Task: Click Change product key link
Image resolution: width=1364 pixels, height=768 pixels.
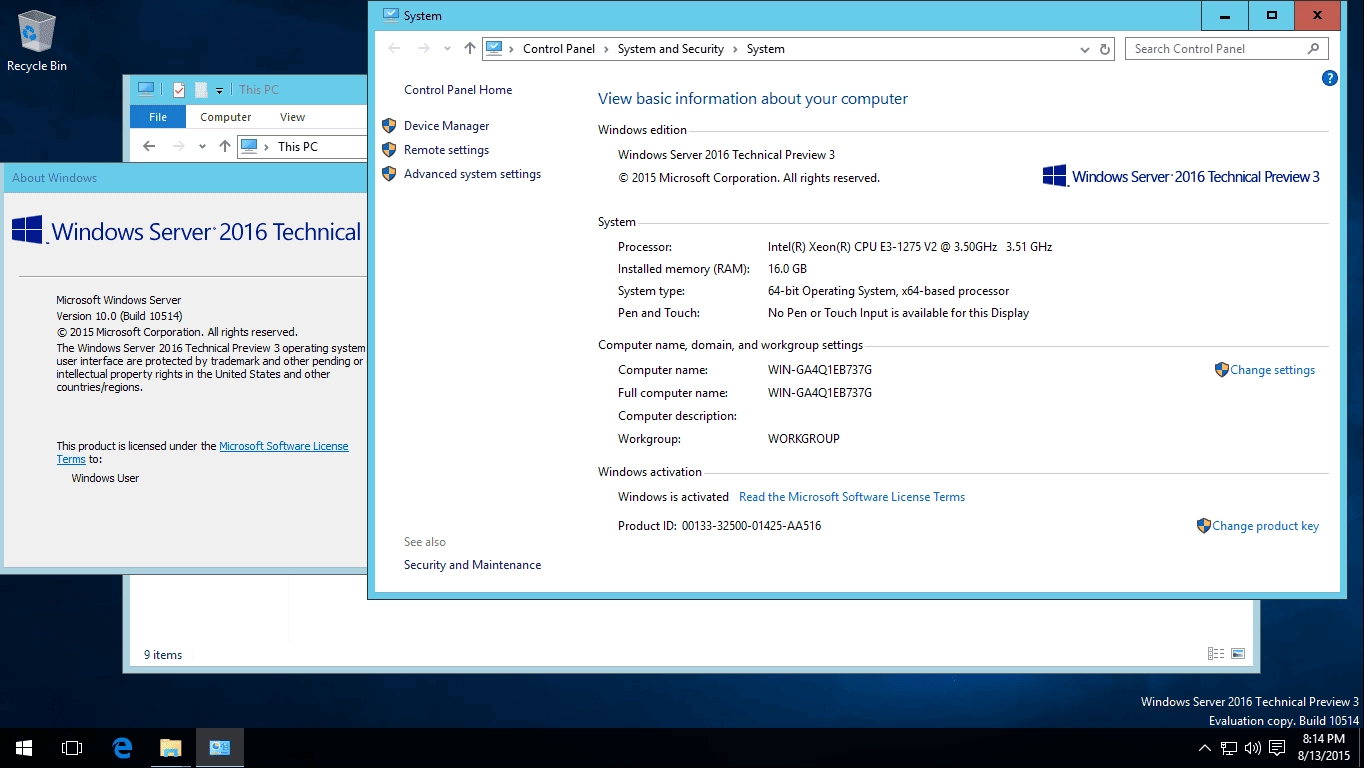Action: pos(1265,526)
